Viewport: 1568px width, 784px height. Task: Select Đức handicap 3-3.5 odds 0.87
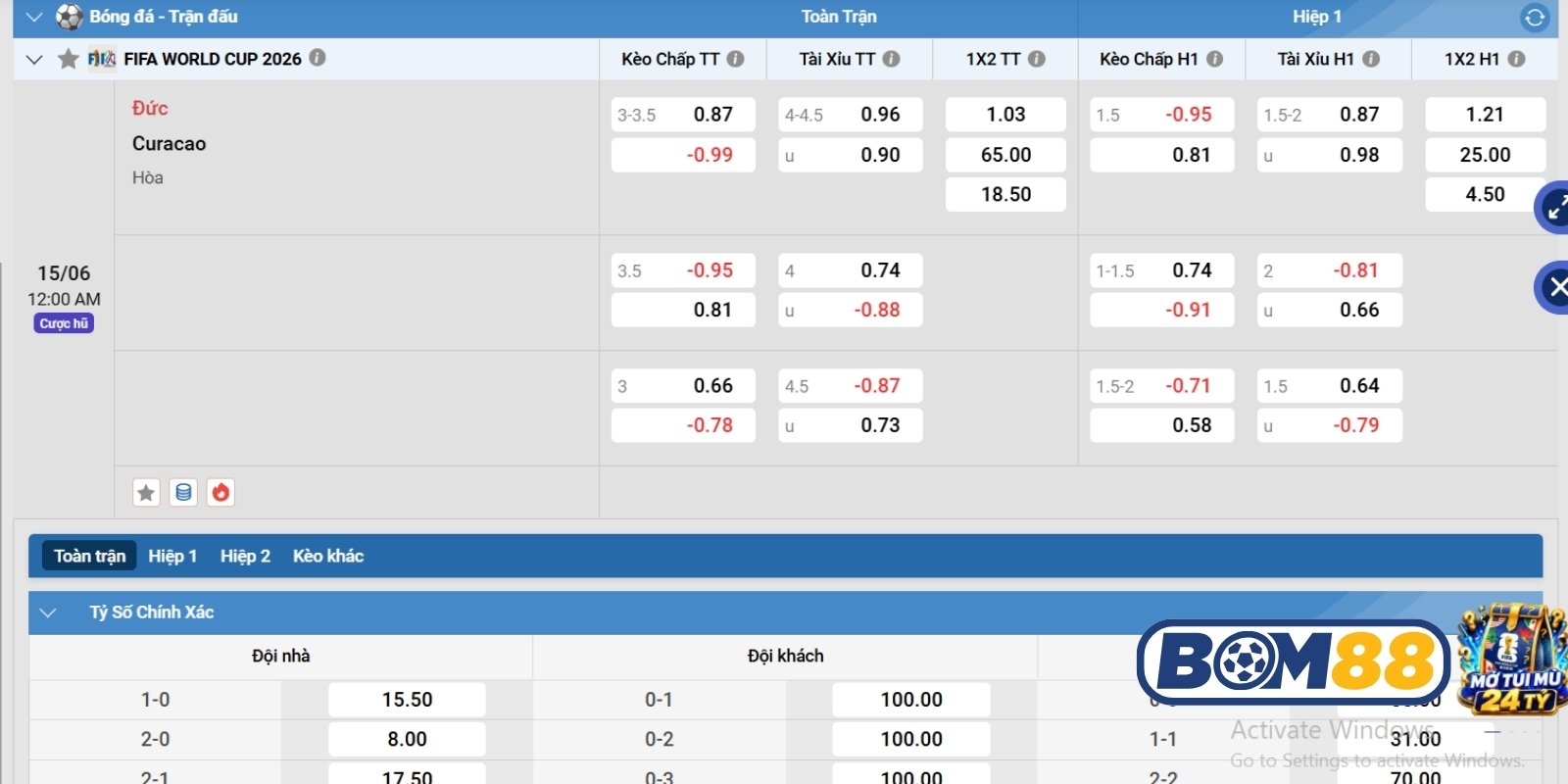click(x=683, y=115)
